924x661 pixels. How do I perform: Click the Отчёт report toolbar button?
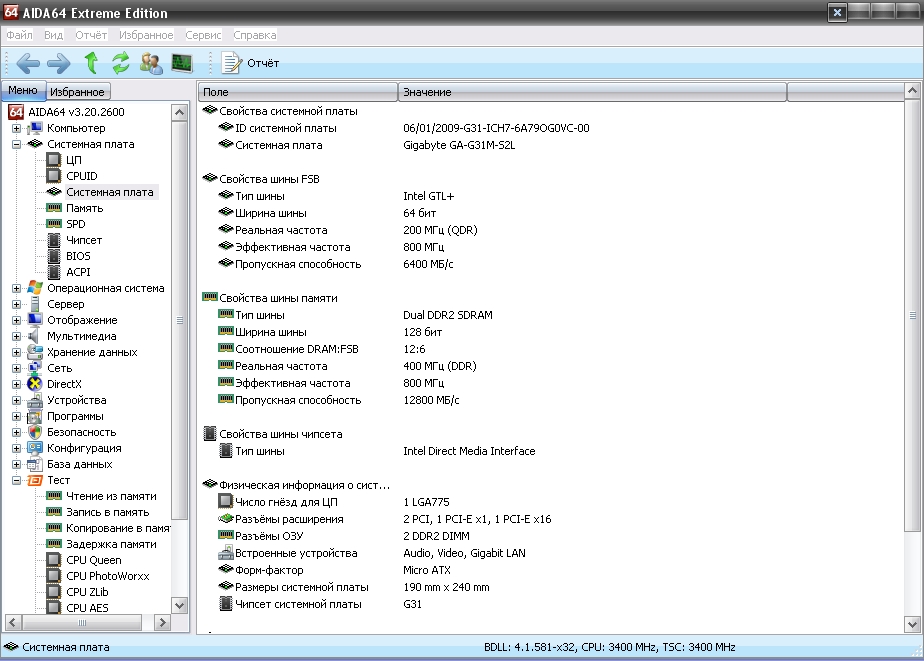click(250, 63)
